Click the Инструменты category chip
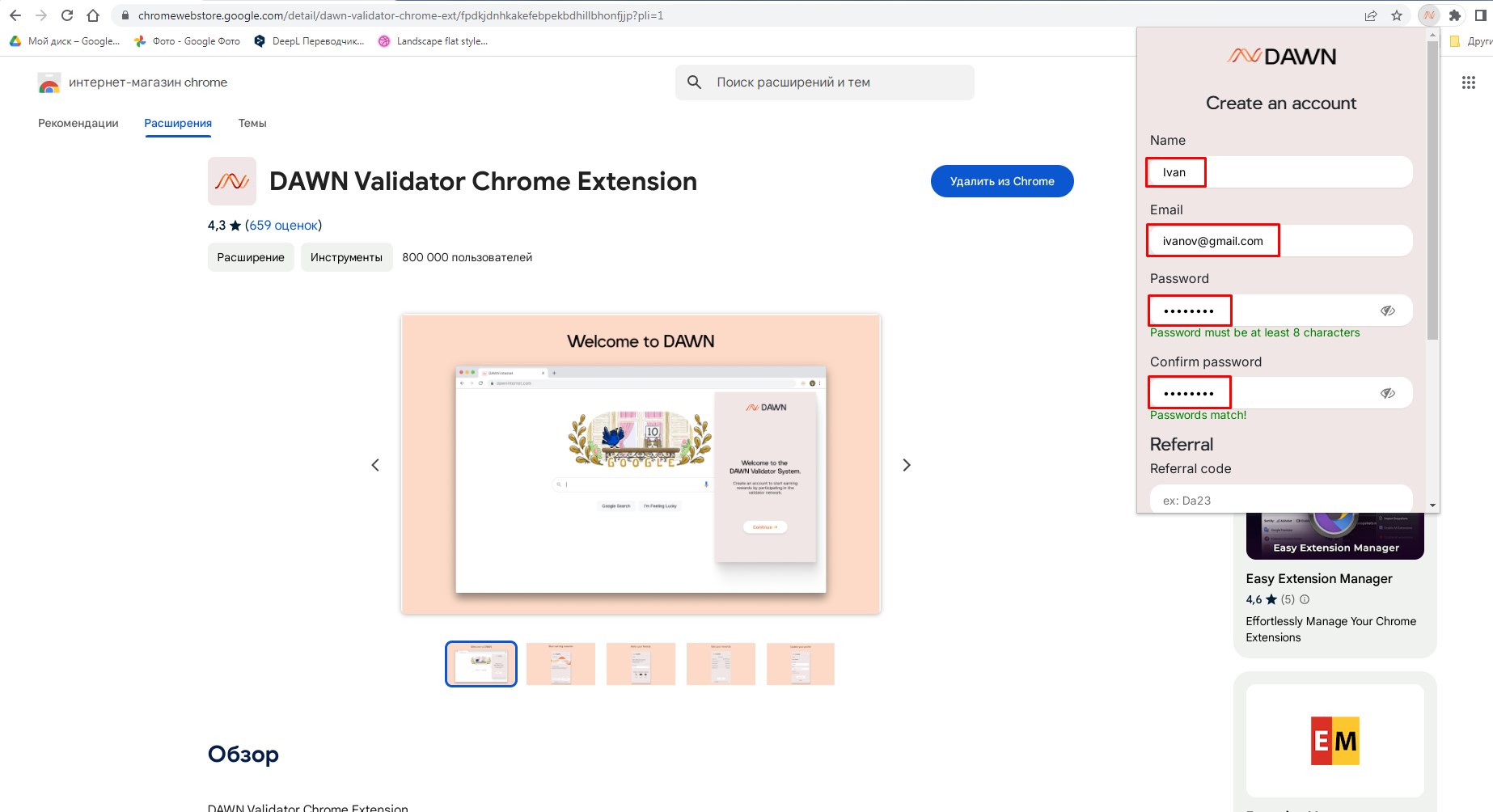Image resolution: width=1493 pixels, height=812 pixels. (346, 257)
